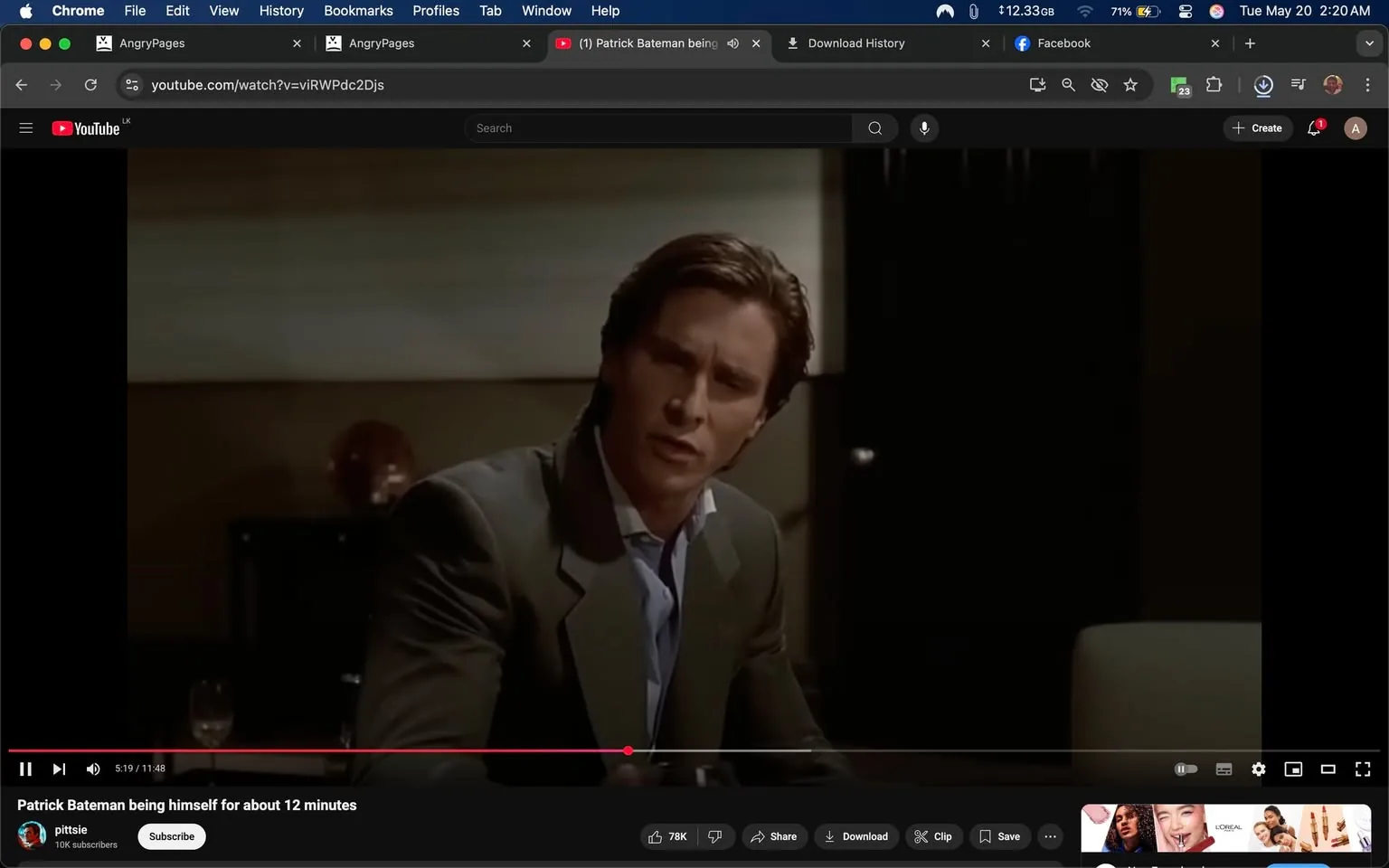
Task: Open the Bookmarks menu
Action: [358, 11]
